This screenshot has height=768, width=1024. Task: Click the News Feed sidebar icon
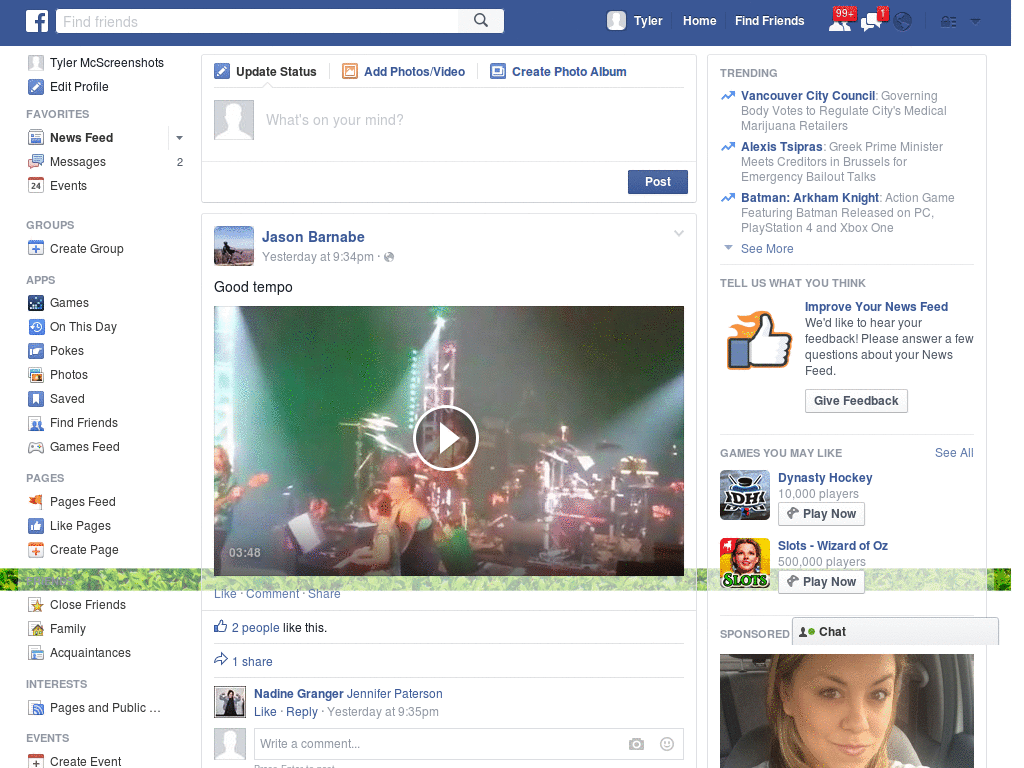click(x=36, y=138)
